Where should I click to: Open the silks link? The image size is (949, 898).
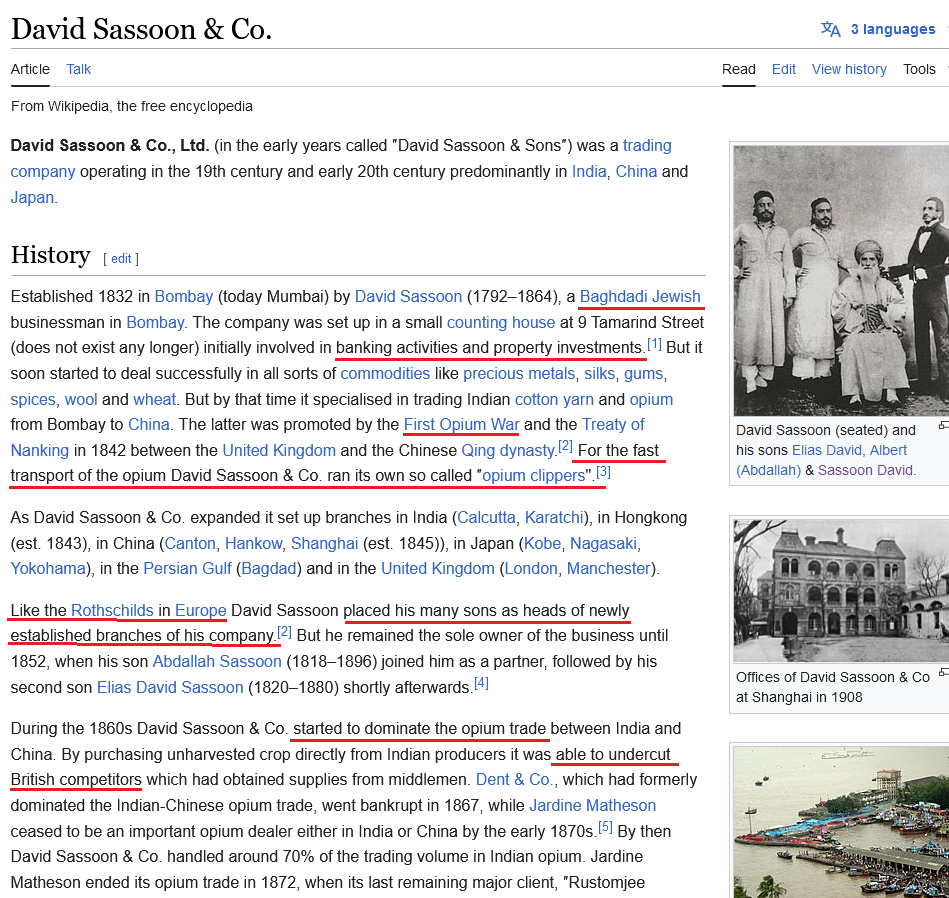tap(599, 373)
